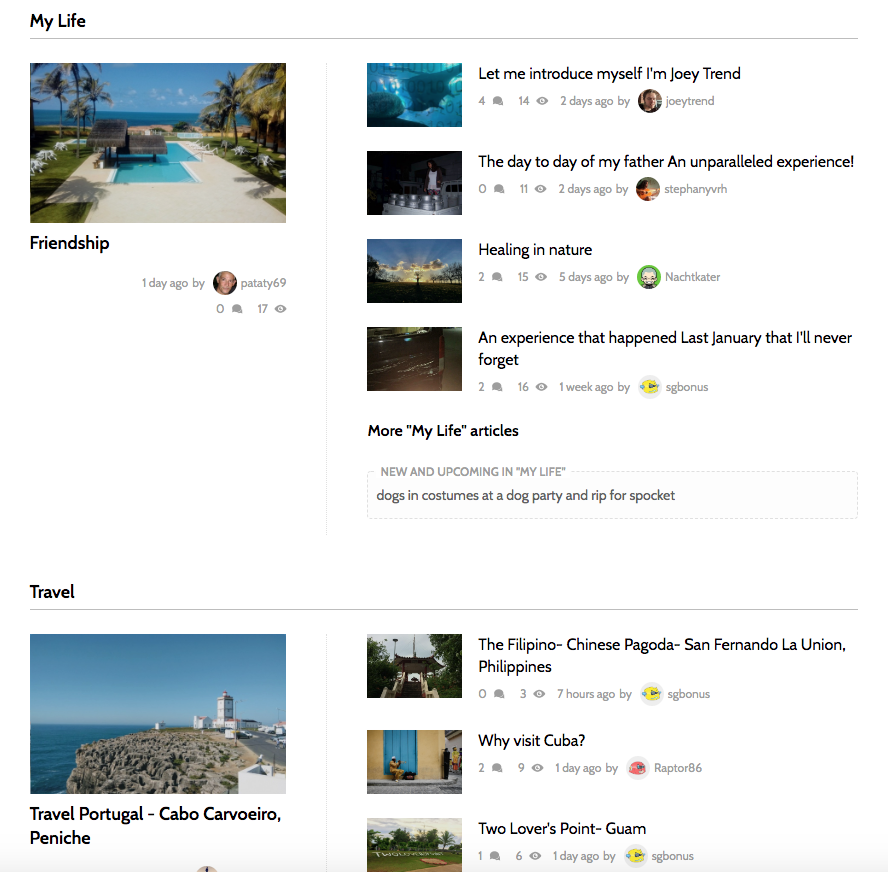Open the My Life section heading
This screenshot has width=888, height=872.
click(58, 21)
